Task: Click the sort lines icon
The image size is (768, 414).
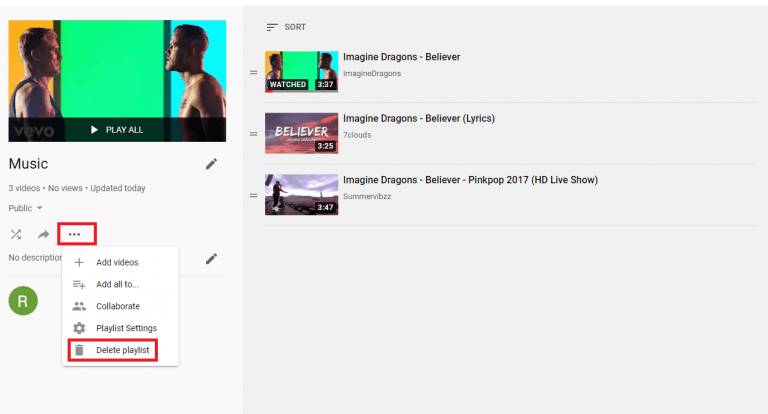Action: [x=272, y=27]
